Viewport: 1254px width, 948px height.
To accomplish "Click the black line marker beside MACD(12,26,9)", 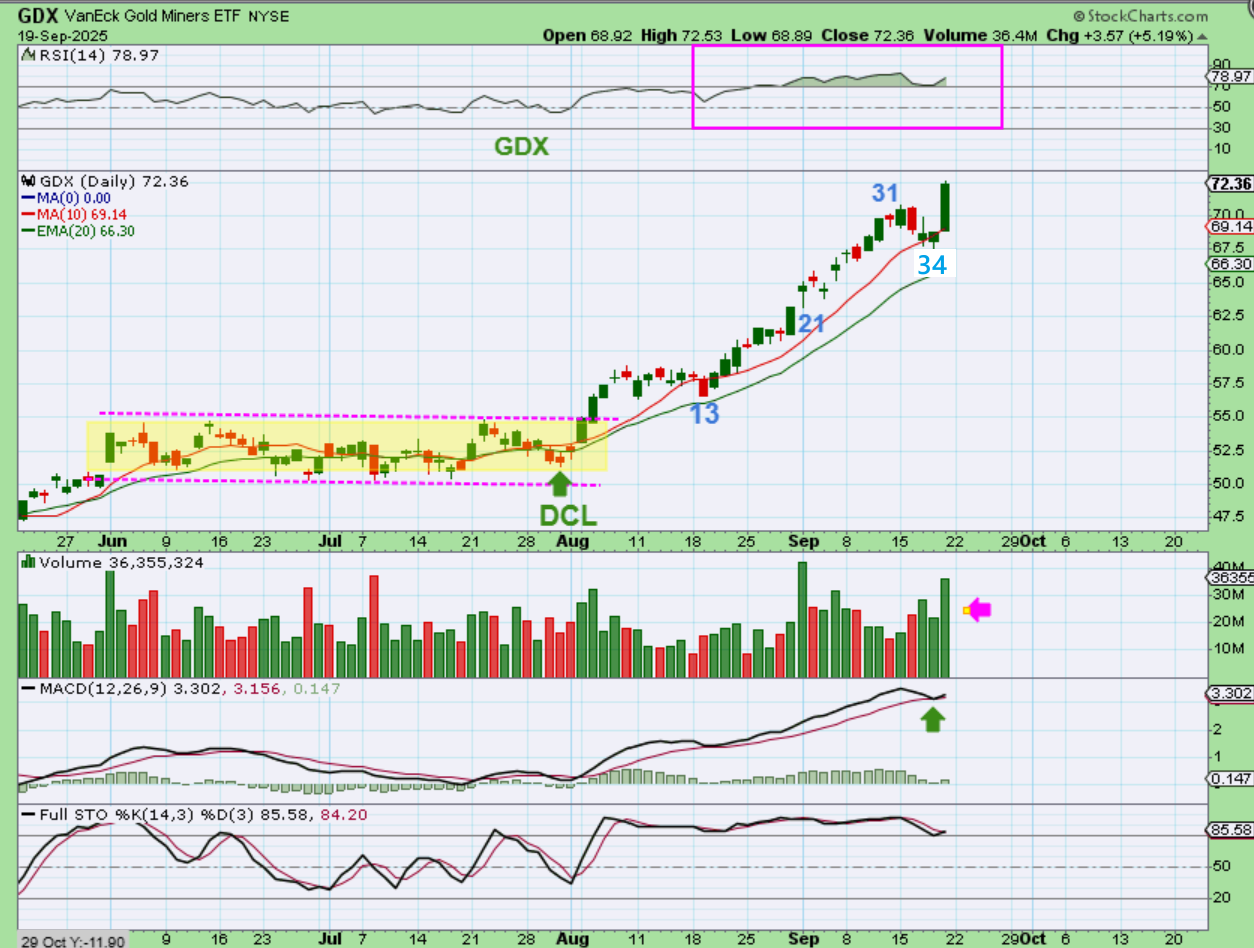I will click(x=28, y=689).
